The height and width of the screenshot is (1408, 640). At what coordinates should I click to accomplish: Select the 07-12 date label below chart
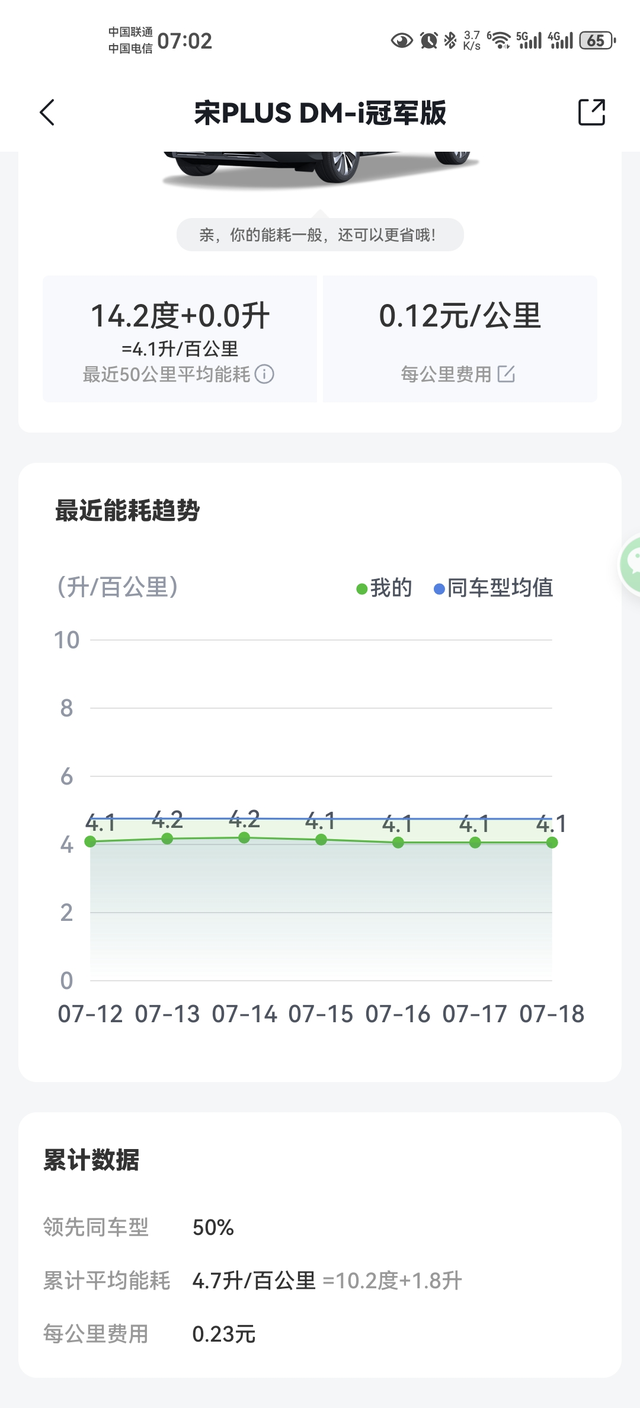(x=91, y=1013)
